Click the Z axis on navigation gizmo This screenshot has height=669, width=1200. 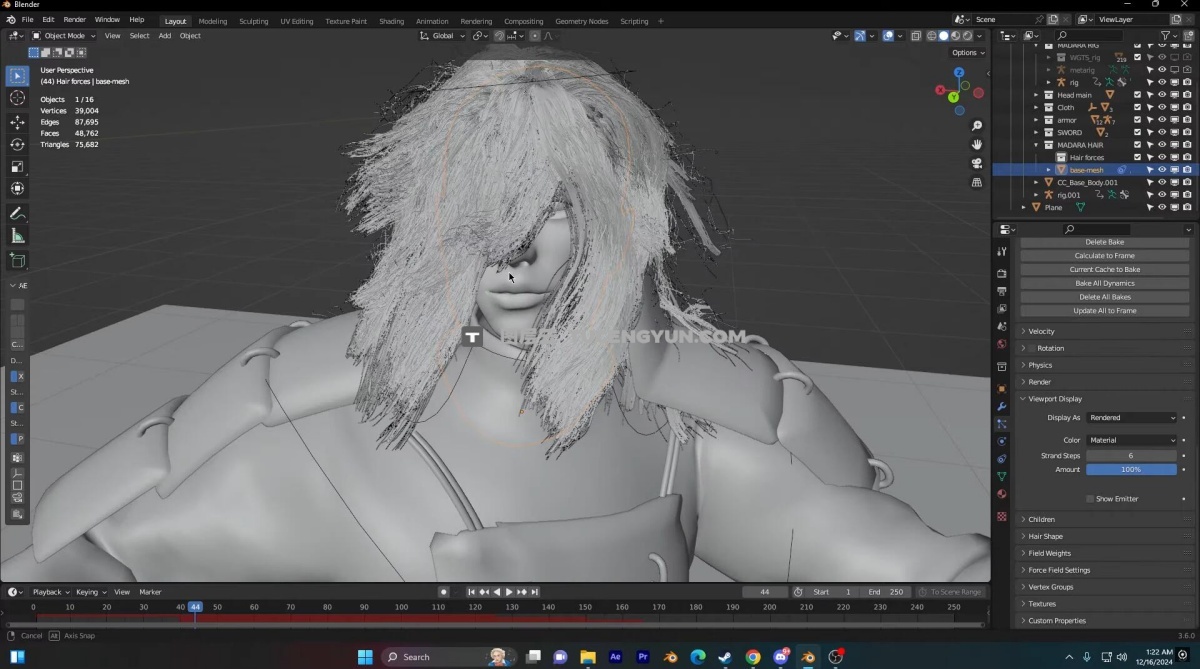(959, 73)
